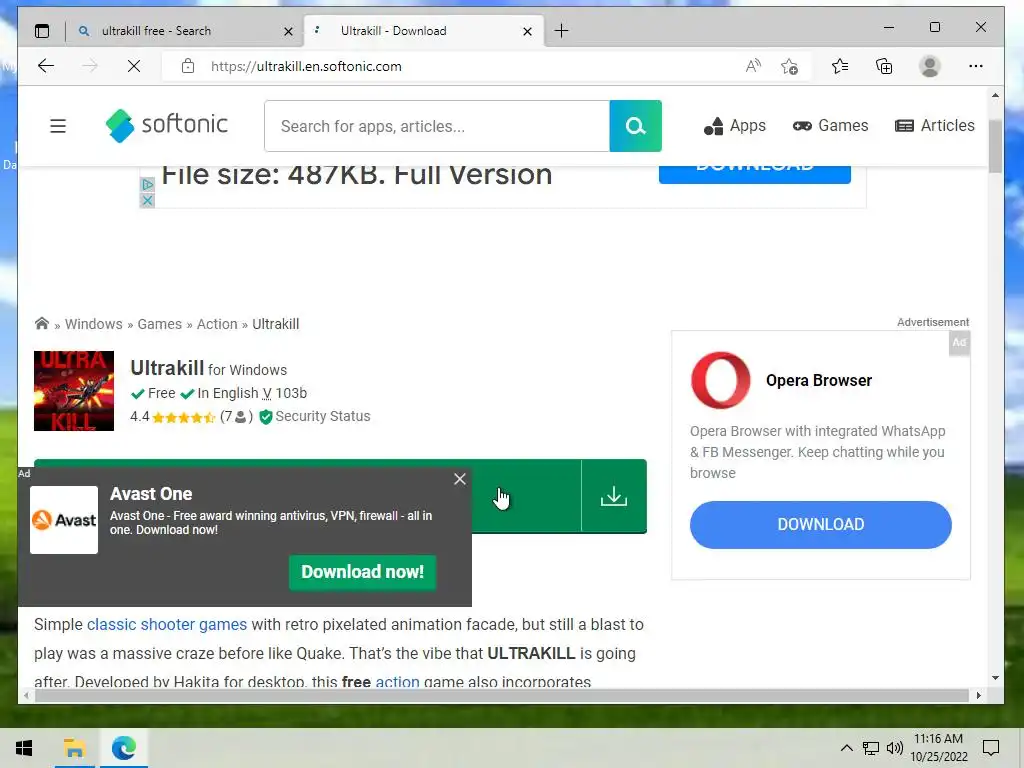Screen dimensions: 1024x768
Task: Open the Action breadcrumb link
Action: coord(217,324)
